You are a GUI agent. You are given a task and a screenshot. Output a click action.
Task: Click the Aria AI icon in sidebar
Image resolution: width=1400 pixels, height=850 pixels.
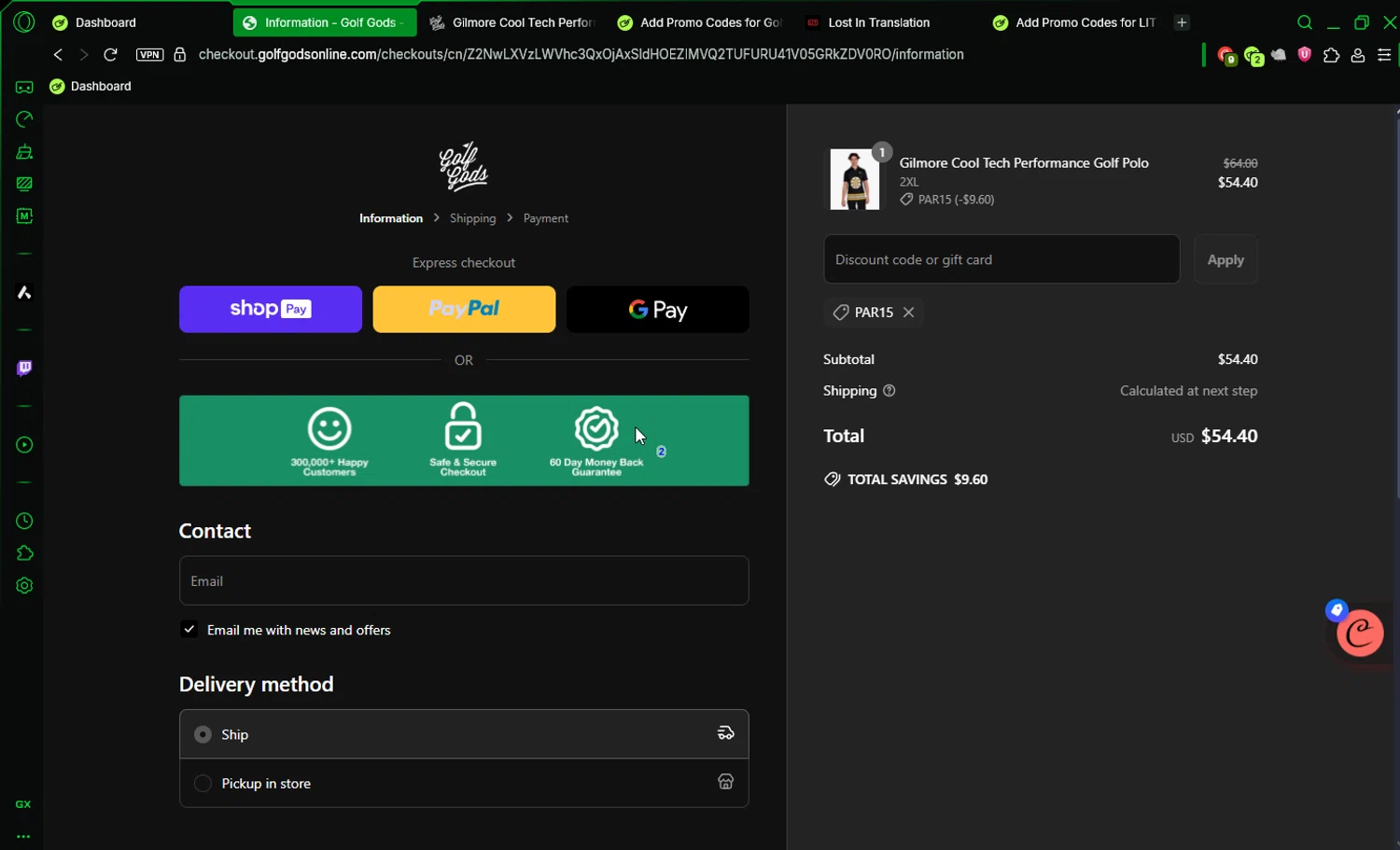point(24,293)
